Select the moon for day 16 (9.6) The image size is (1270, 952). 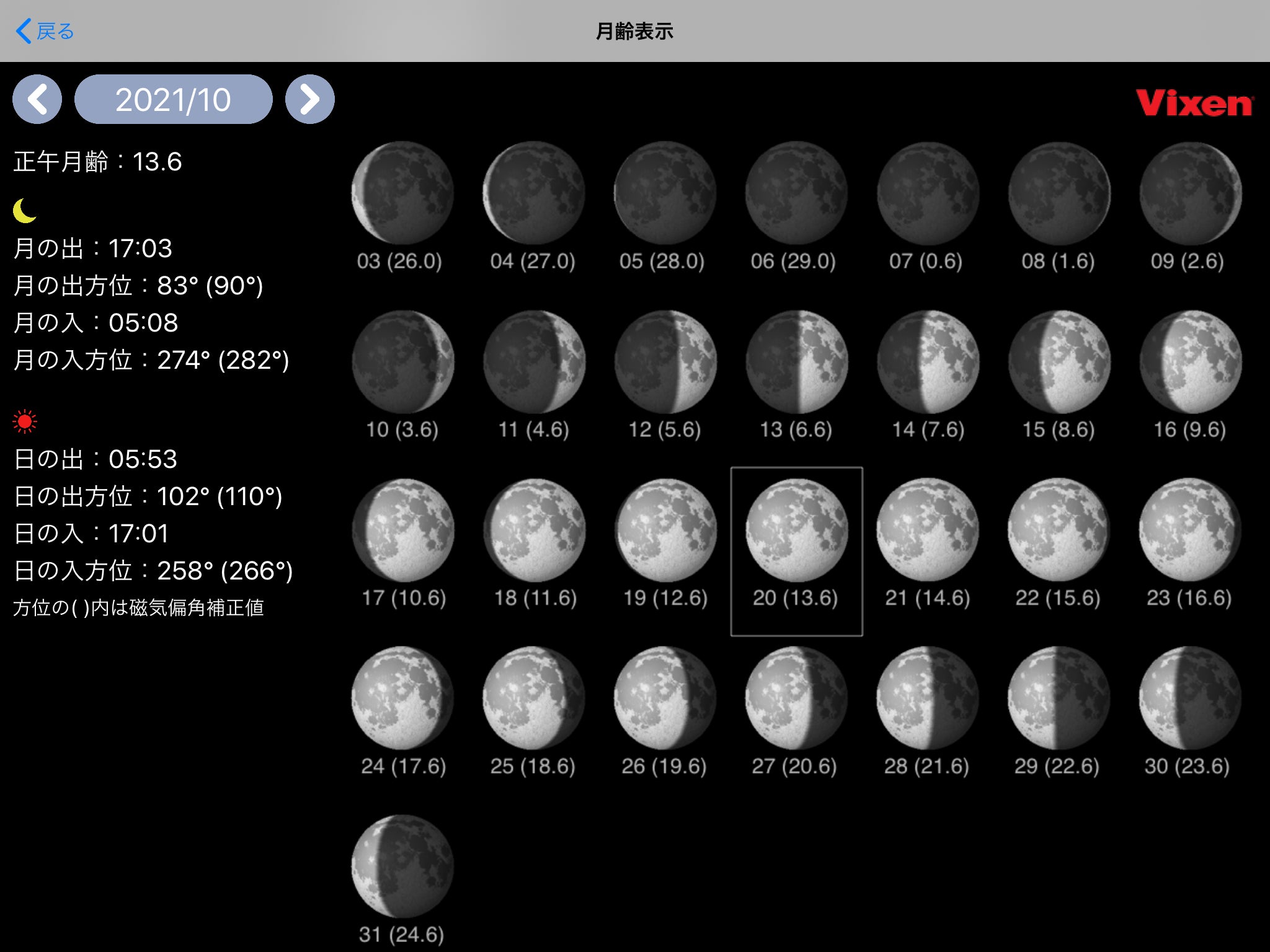[x=1191, y=362]
